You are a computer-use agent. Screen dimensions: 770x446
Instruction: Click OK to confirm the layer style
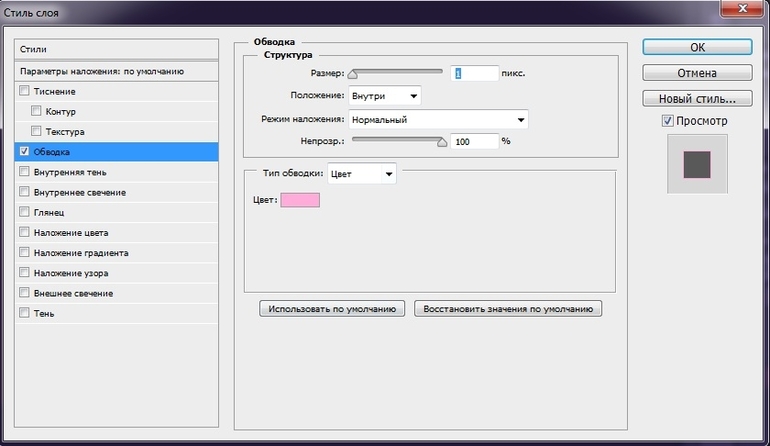pyautogui.click(x=696, y=47)
